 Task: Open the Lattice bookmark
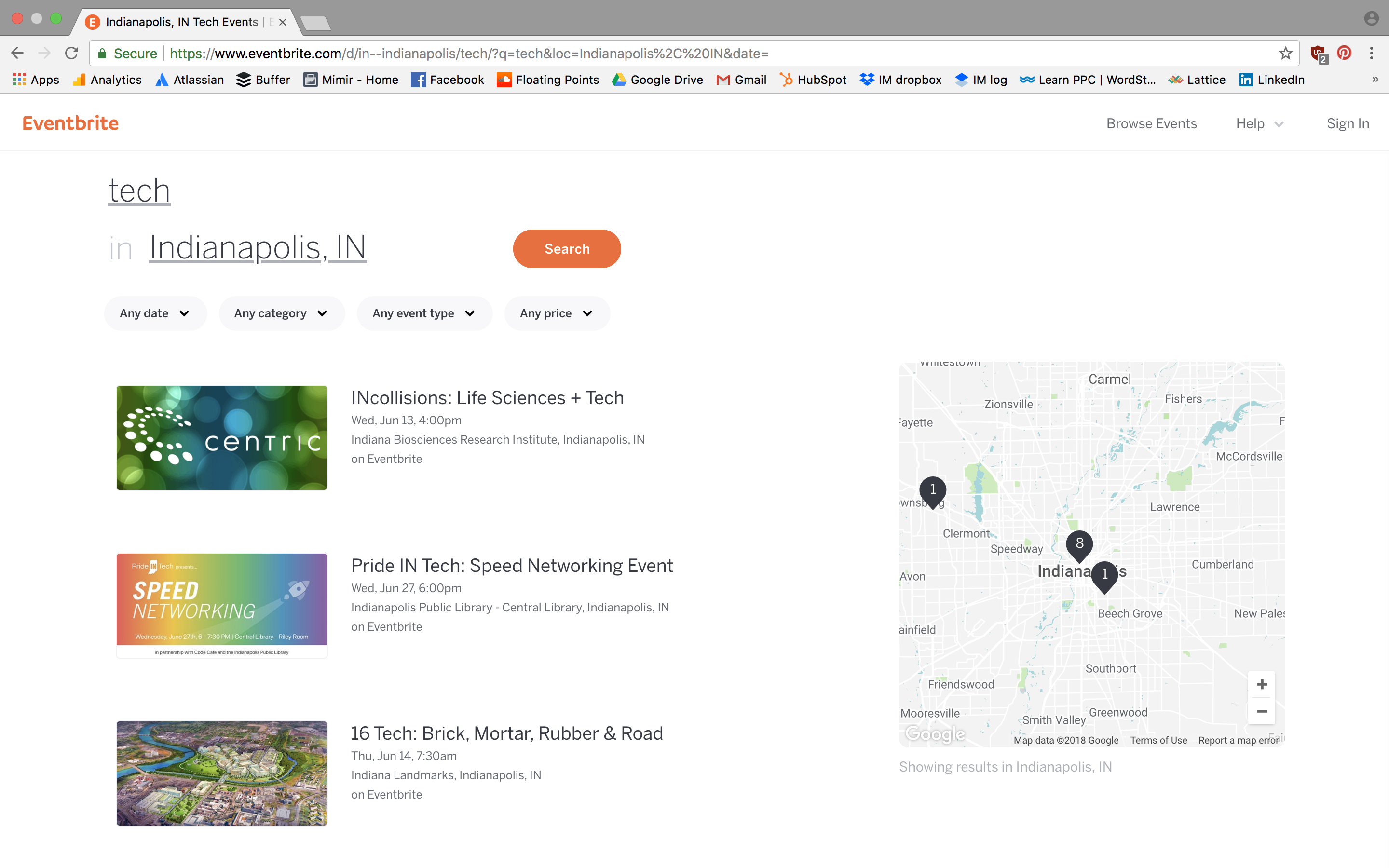pos(1197,80)
